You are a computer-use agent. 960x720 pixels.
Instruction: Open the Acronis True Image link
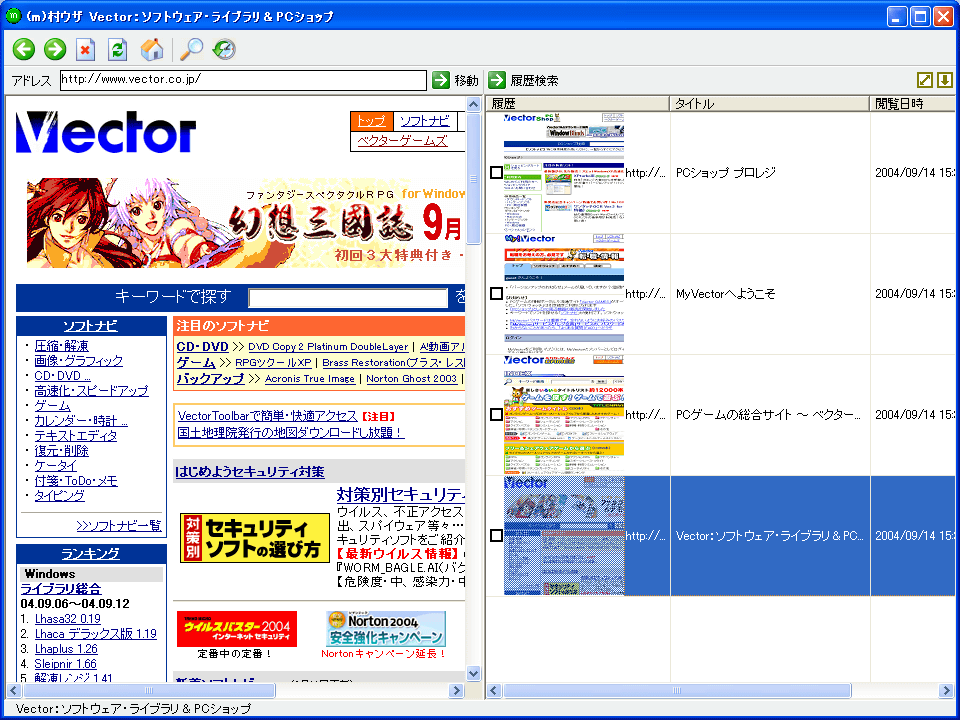pyautogui.click(x=310, y=378)
